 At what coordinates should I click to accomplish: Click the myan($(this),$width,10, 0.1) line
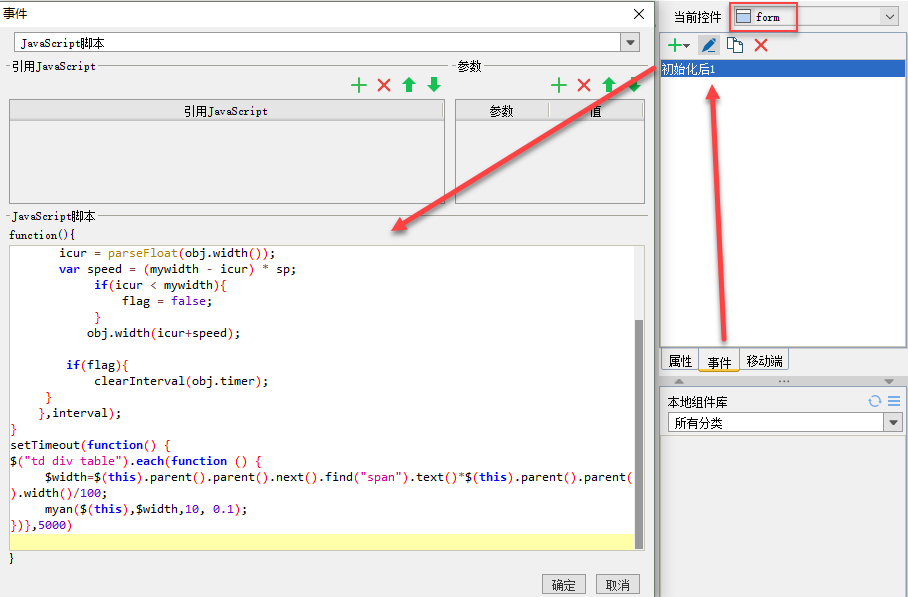146,509
